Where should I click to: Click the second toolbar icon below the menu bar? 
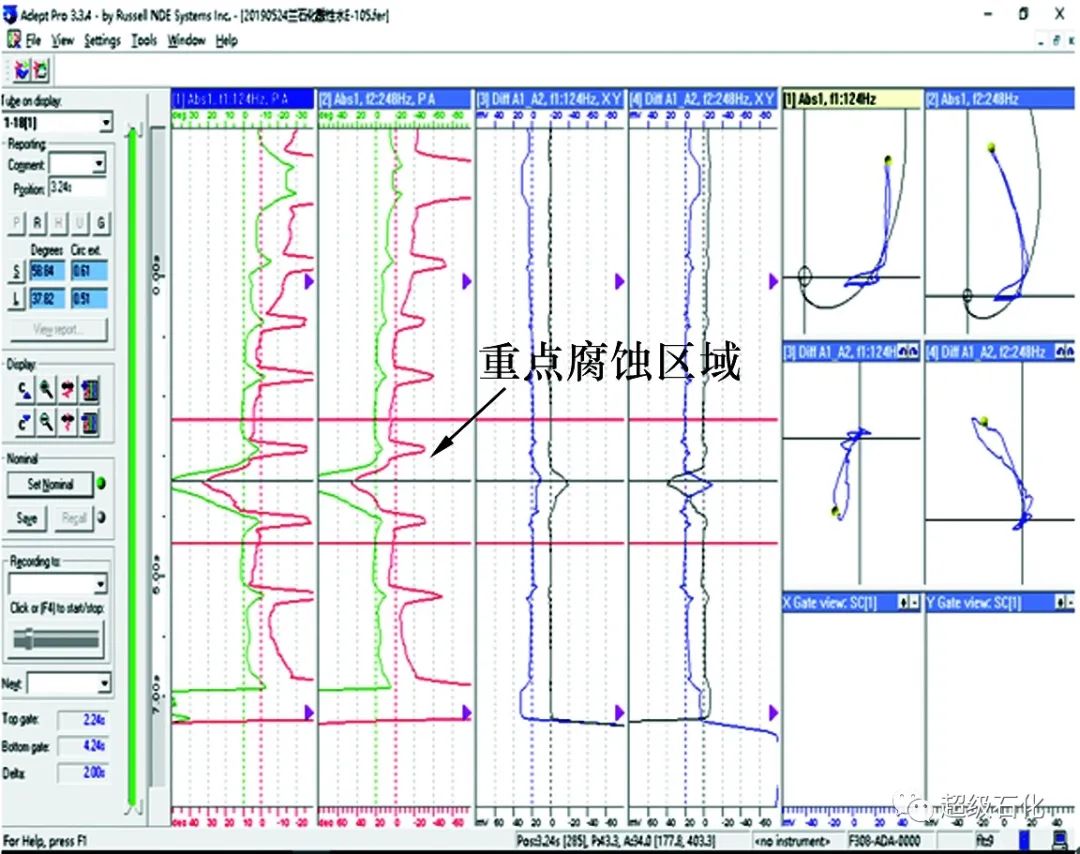41,69
